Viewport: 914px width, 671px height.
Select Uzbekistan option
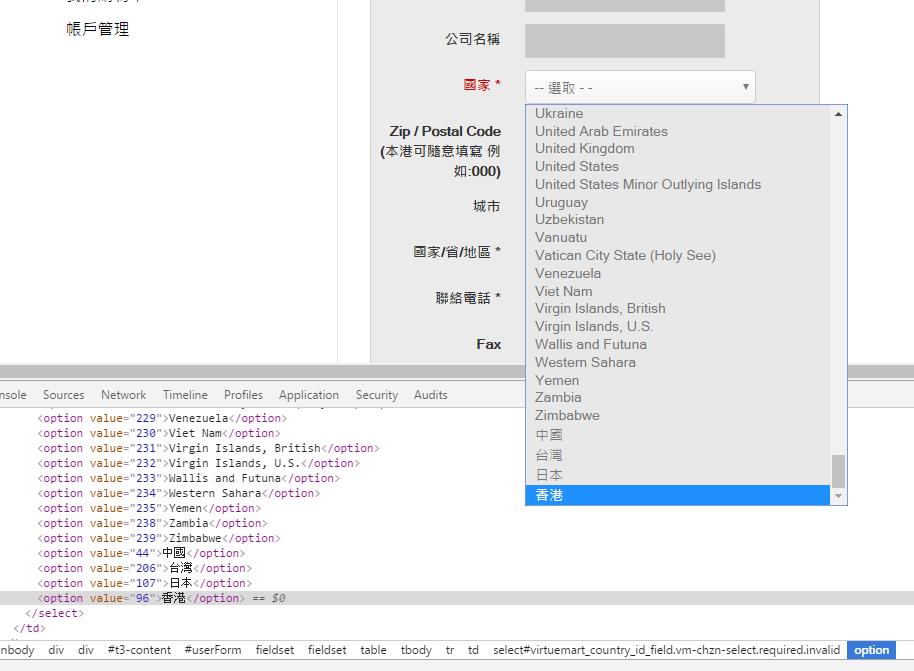[x=677, y=220]
